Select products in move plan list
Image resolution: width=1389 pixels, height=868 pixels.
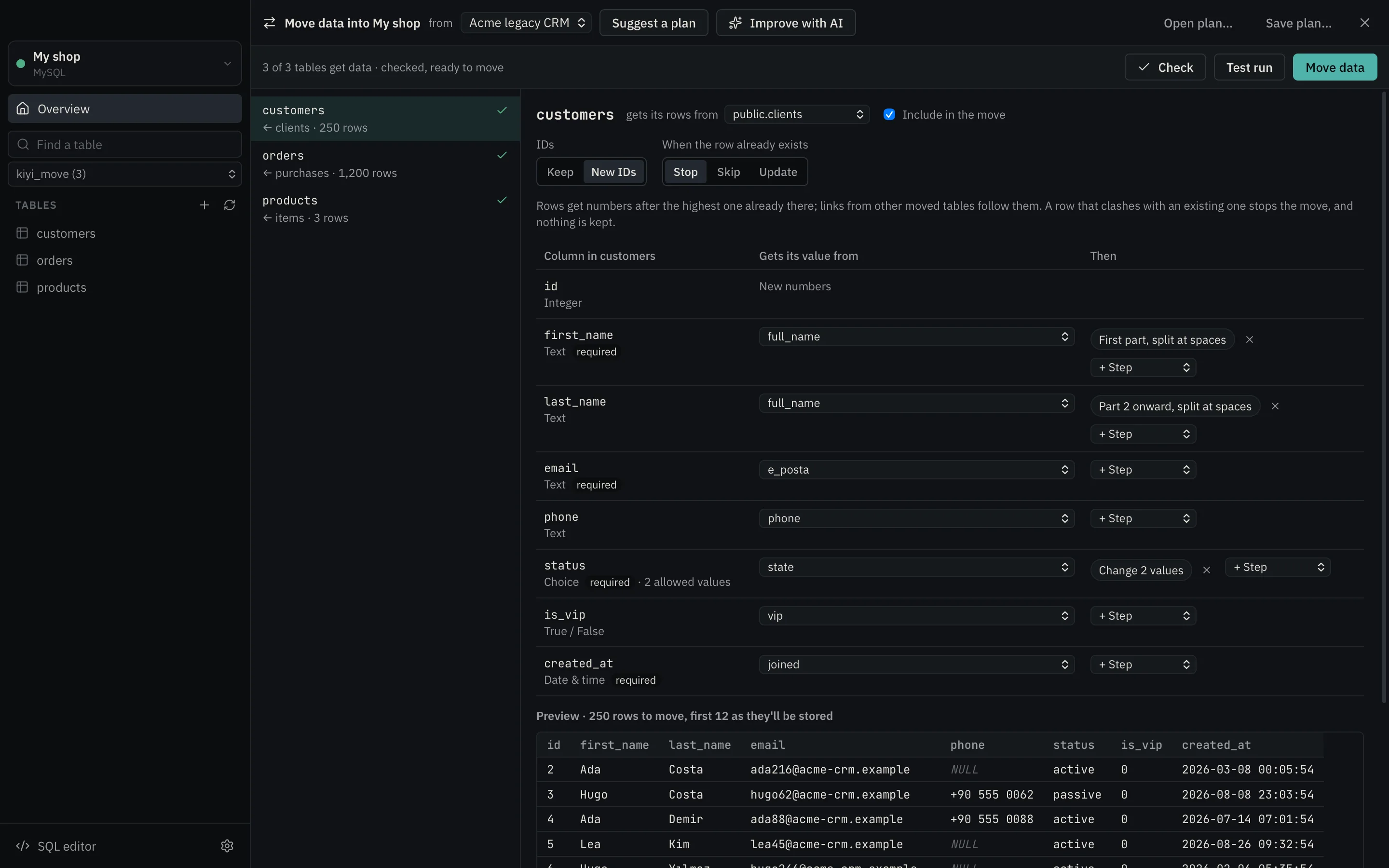[x=385, y=209]
